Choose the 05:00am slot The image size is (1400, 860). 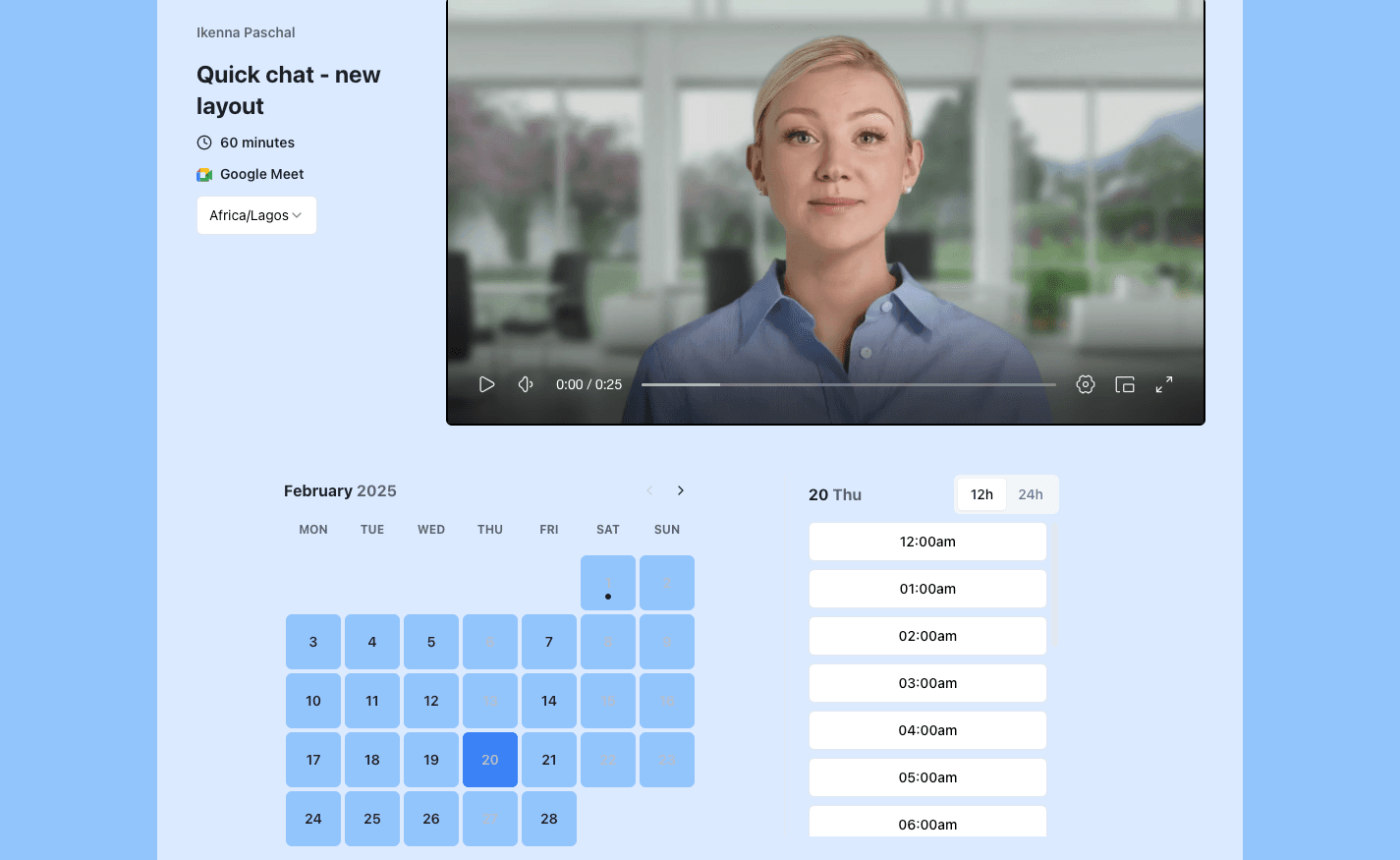point(927,777)
